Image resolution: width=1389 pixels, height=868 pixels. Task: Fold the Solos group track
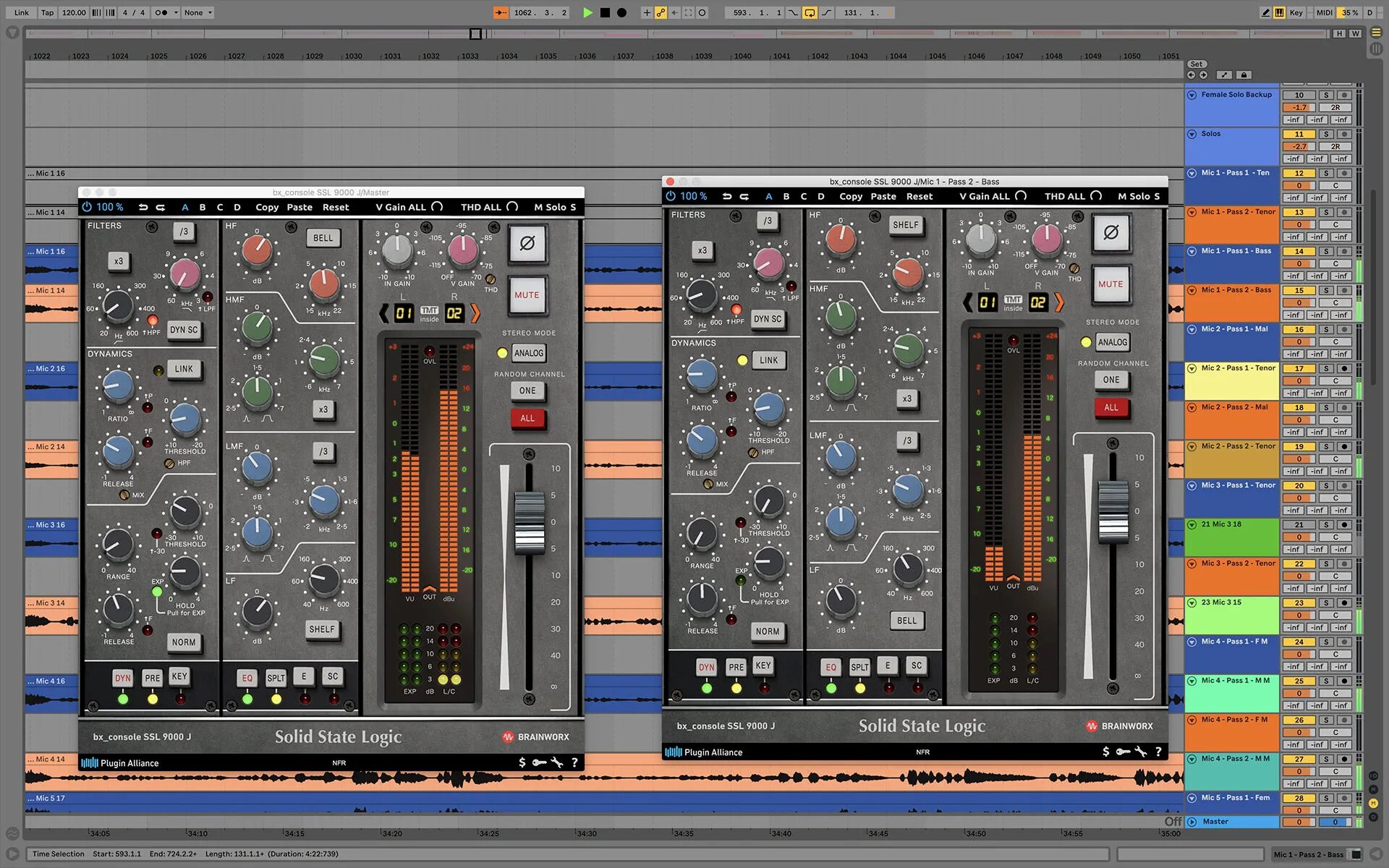click(1192, 134)
